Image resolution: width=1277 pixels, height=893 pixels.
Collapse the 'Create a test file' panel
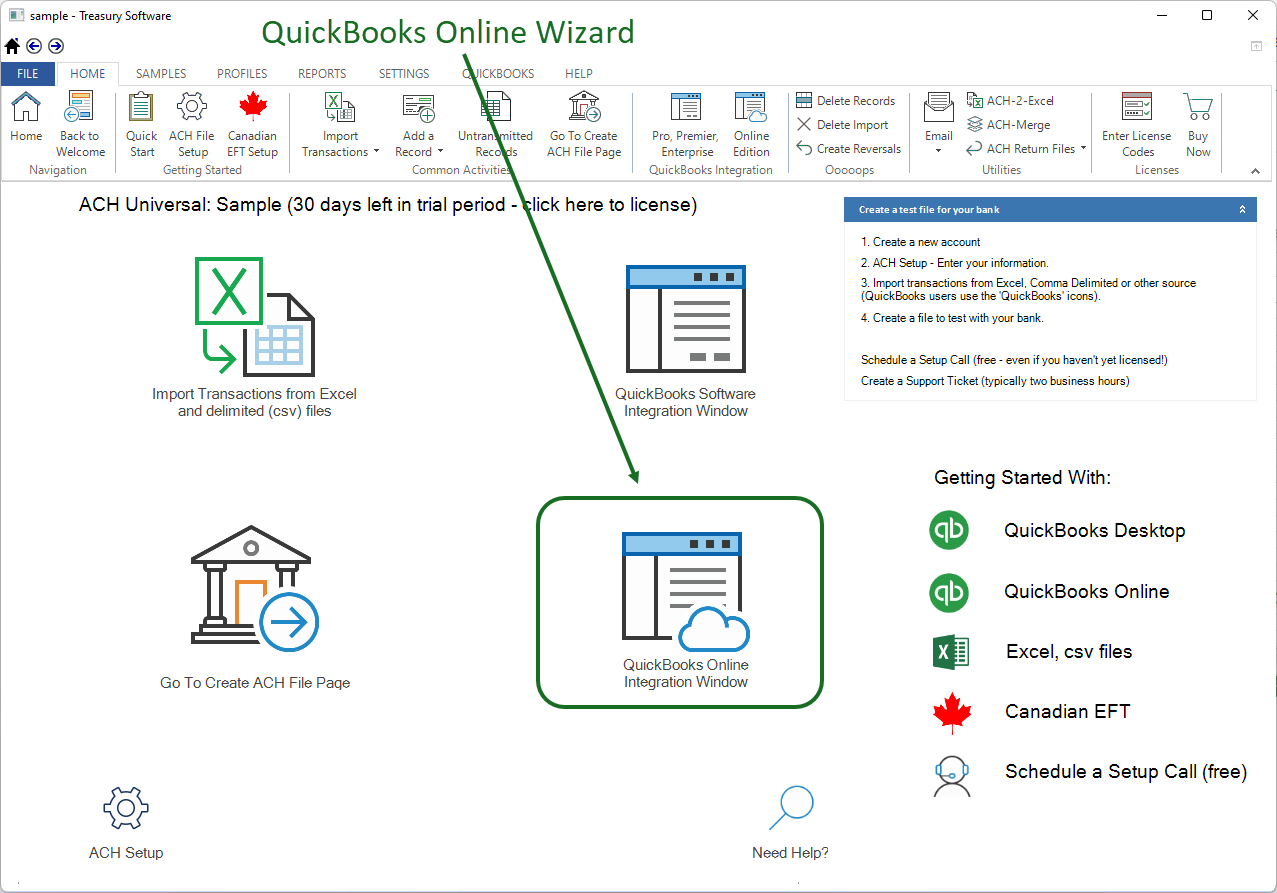1242,210
